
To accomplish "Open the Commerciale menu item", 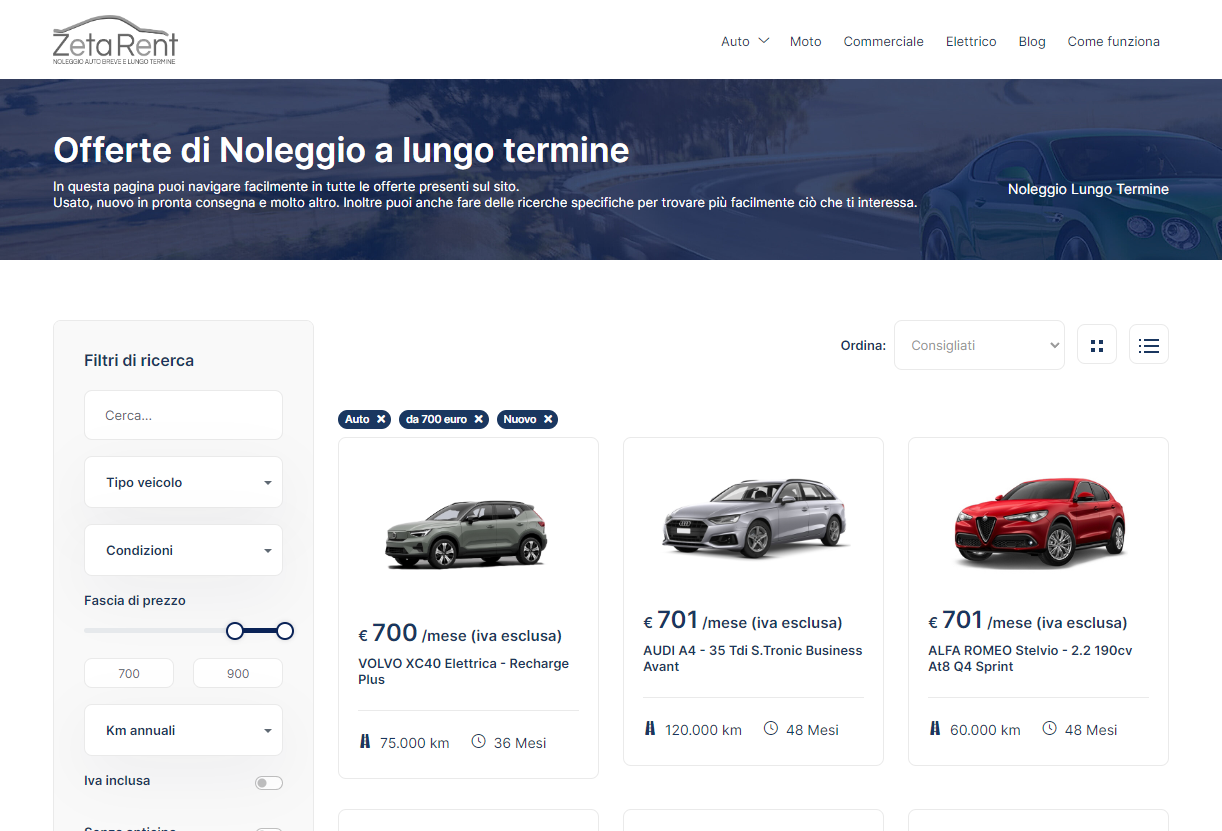I will (x=883, y=41).
